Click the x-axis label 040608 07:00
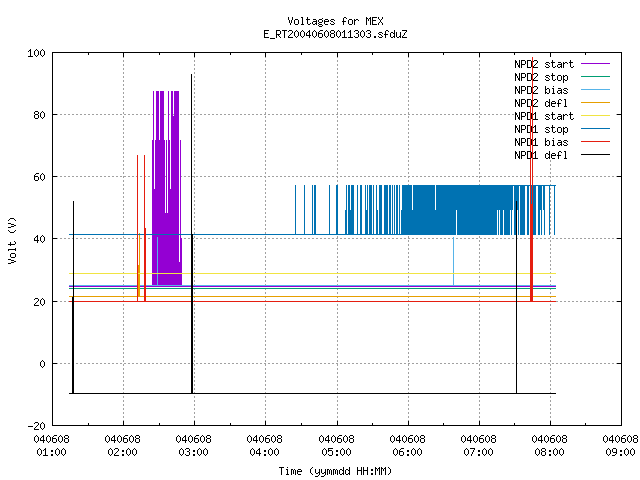Screen dimensions: 640x480 pyautogui.click(x=478, y=446)
